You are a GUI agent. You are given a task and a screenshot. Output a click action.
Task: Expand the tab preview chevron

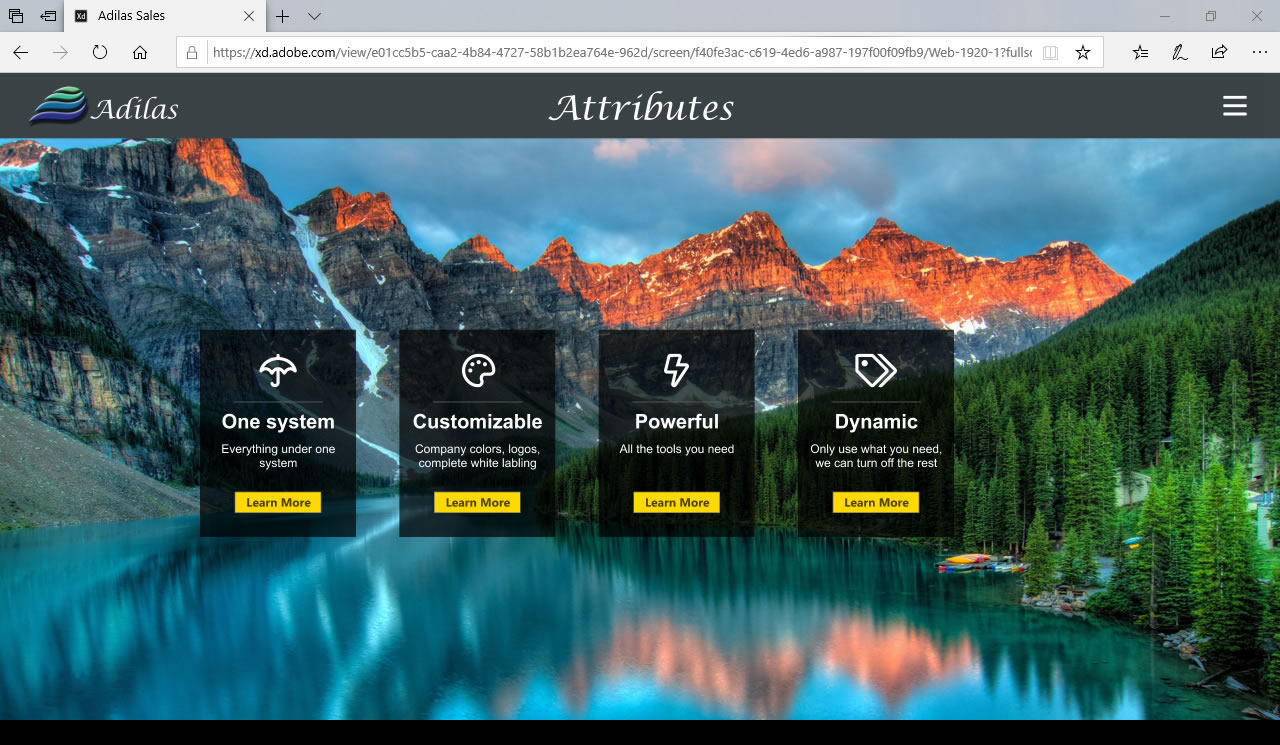click(314, 16)
